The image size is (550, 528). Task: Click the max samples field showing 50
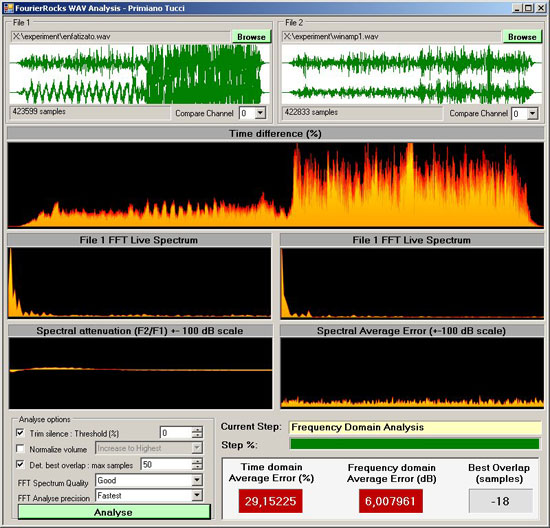point(166,464)
